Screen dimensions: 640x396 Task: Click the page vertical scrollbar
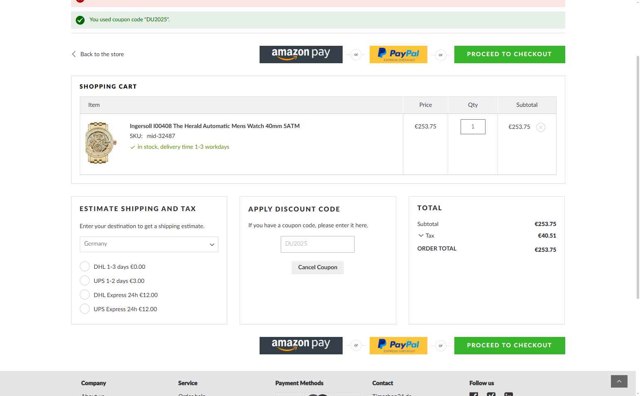pos(638,177)
